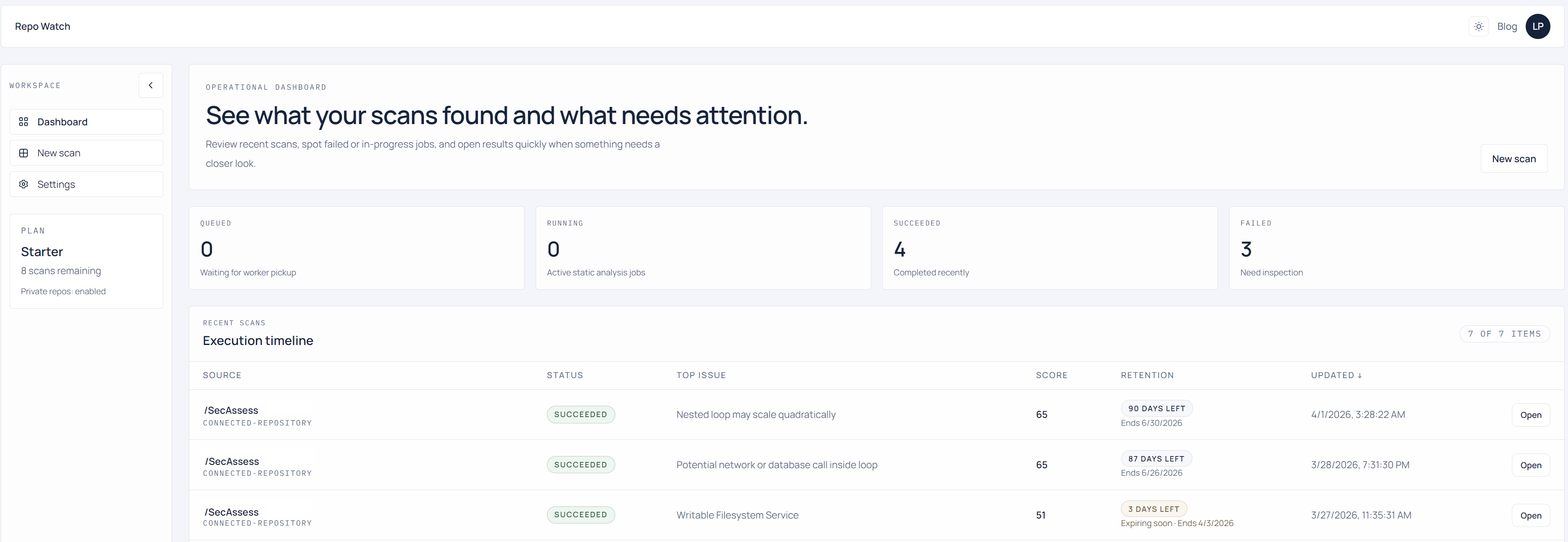Open the 3/28/2026 scan result

(1530, 465)
